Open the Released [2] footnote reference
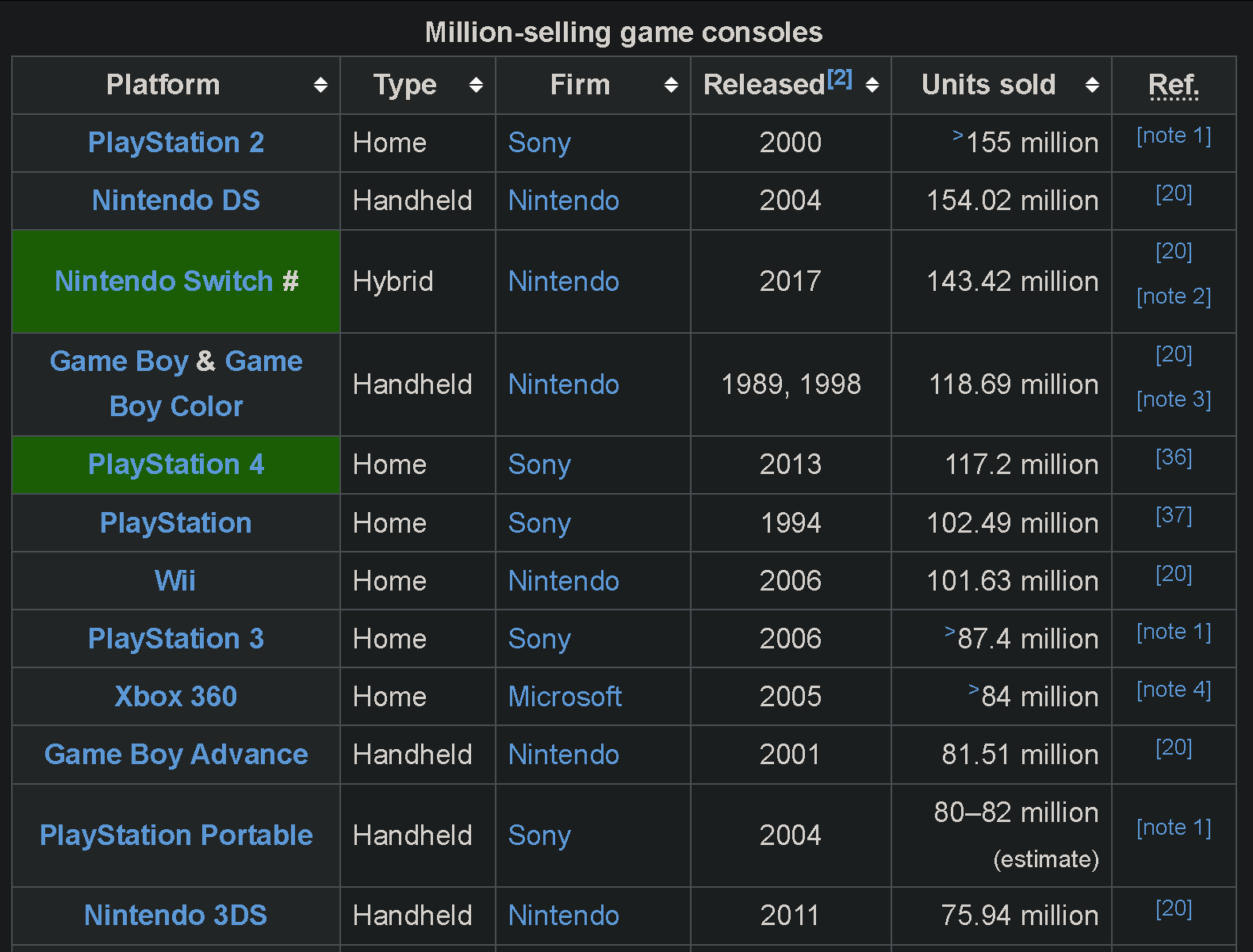This screenshot has width=1253, height=952. pos(840,78)
